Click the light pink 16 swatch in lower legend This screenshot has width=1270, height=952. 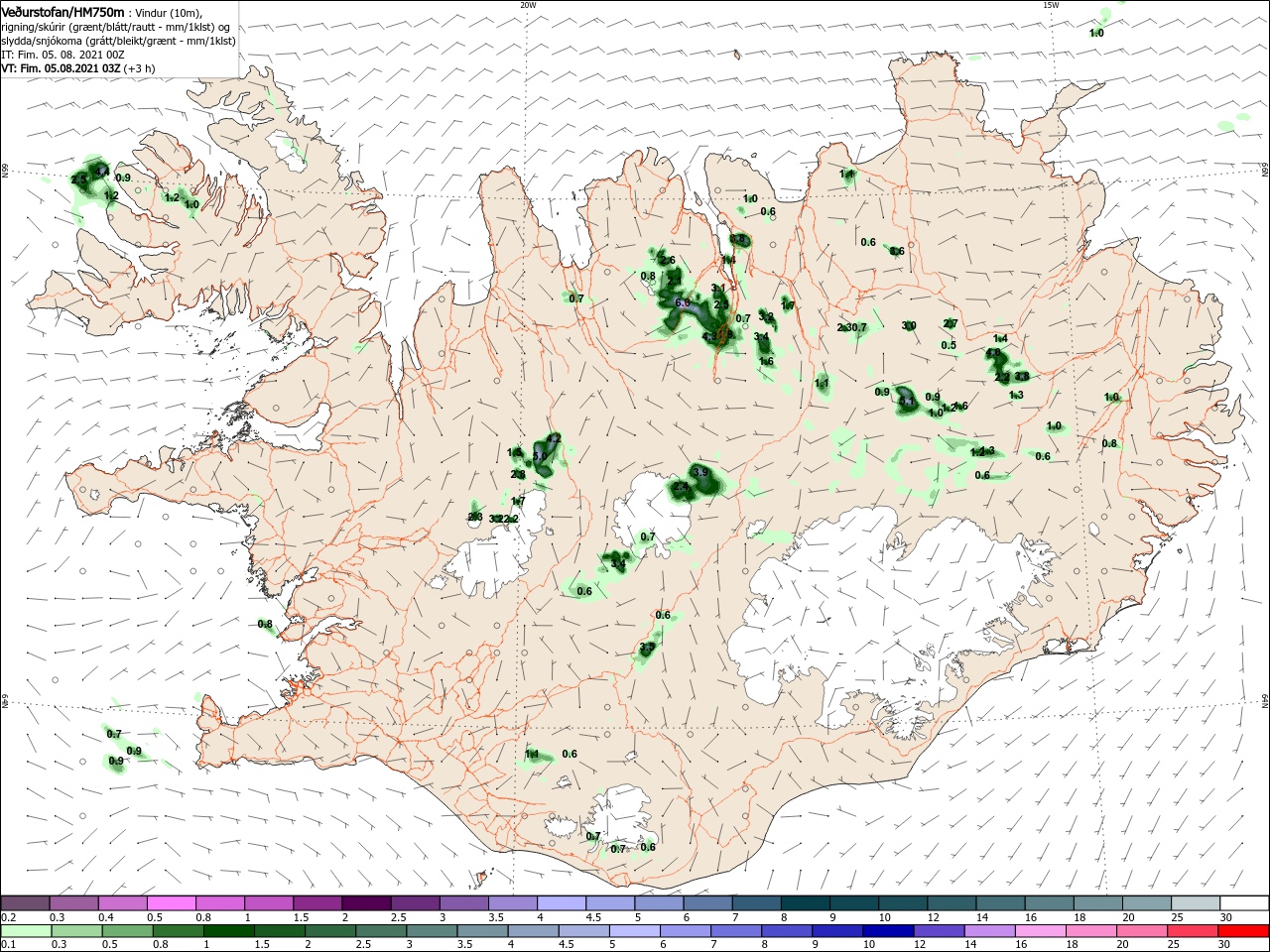tap(1041, 931)
